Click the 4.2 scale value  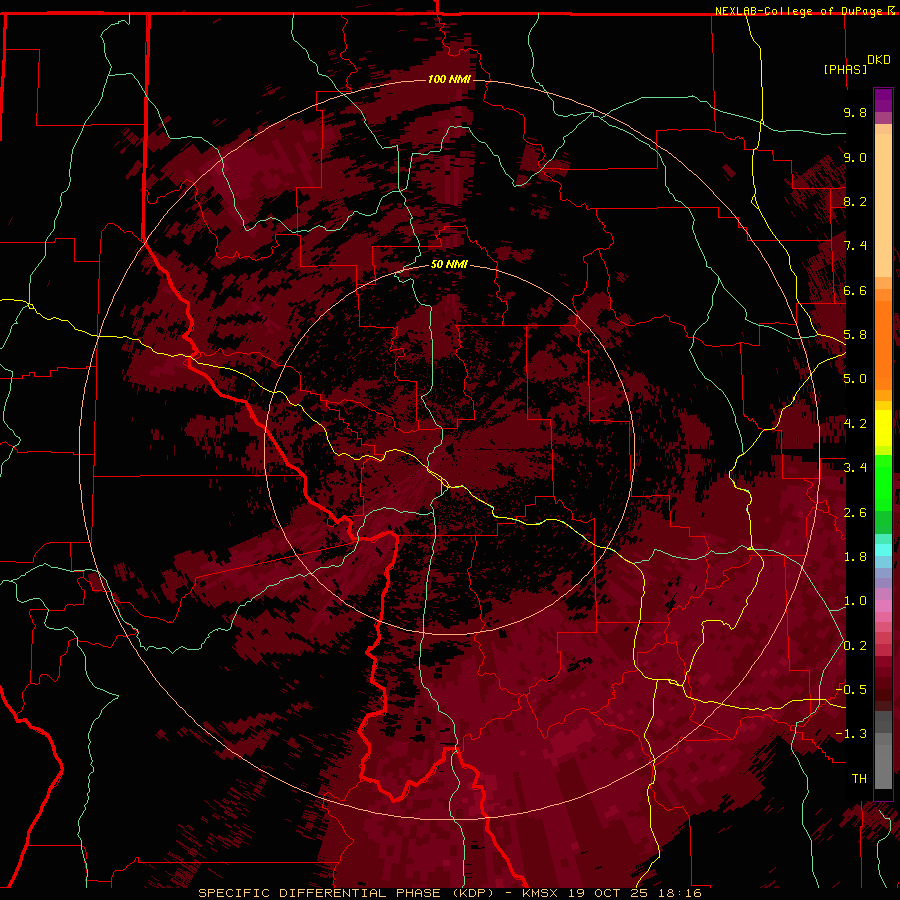[x=855, y=424]
